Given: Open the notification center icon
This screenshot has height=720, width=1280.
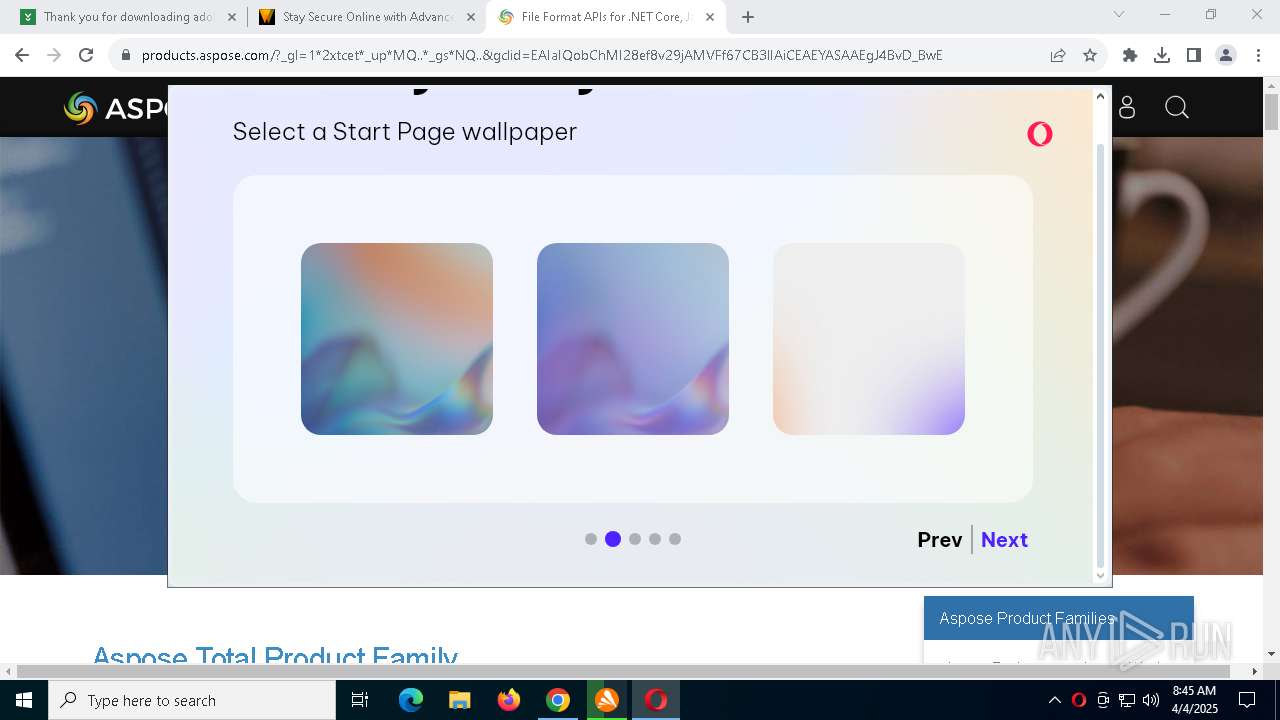Looking at the screenshot, I should click(1247, 700).
